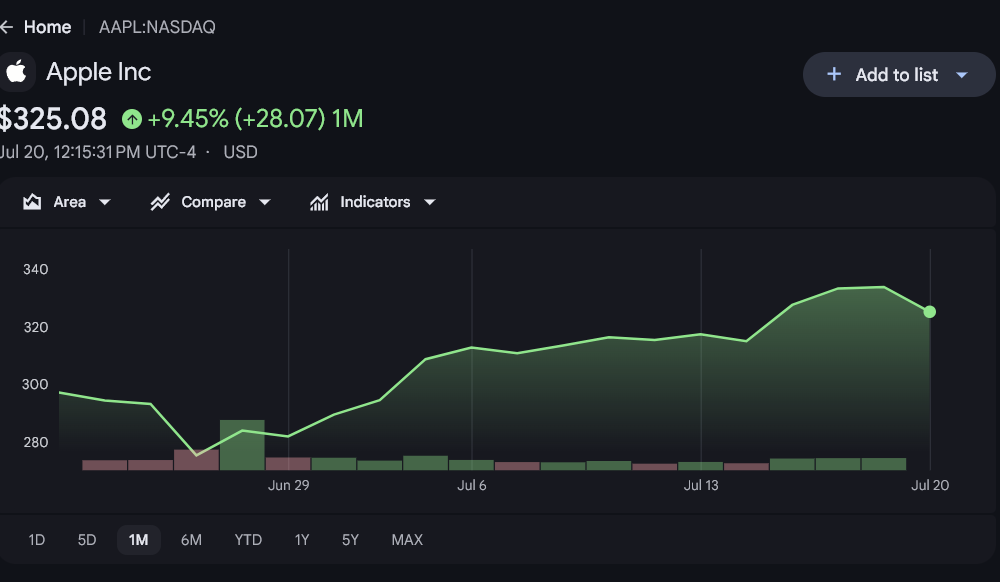Click the green up-arrow change indicator
Image resolution: width=1000 pixels, height=582 pixels.
132,119
